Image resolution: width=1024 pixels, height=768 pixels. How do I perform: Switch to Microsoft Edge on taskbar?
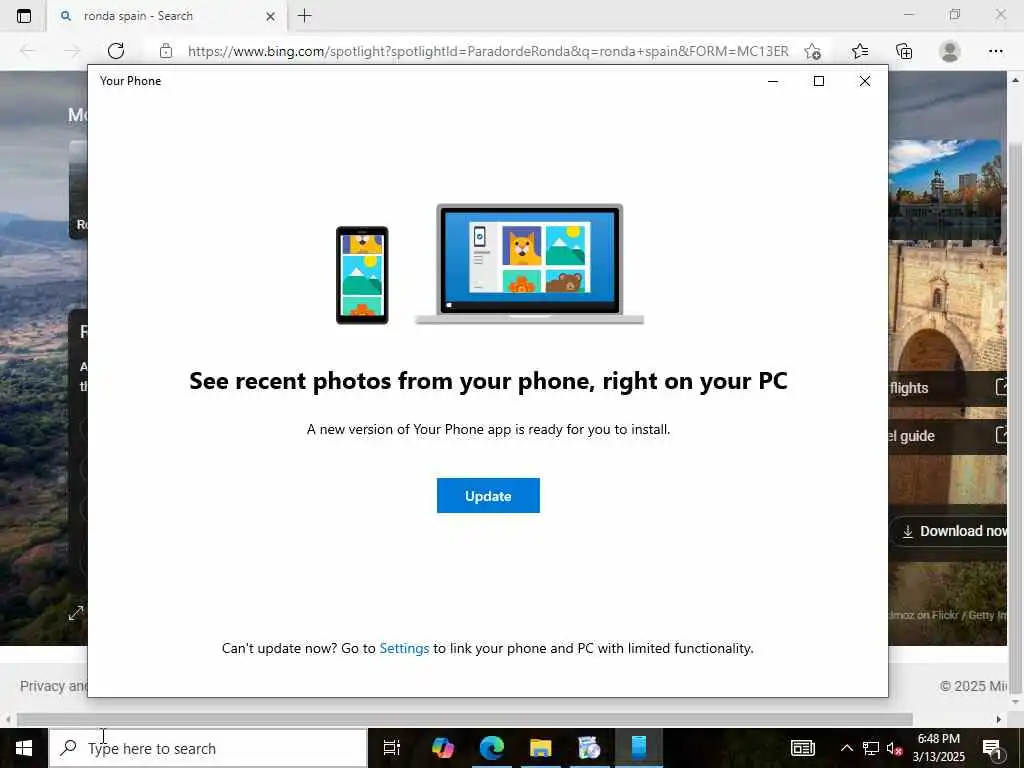(x=492, y=748)
